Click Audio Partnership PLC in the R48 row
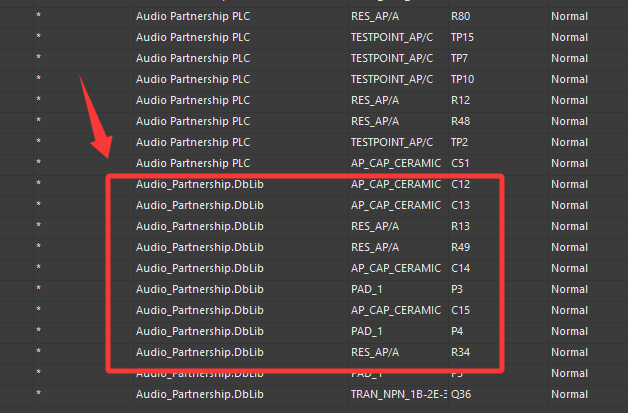 (x=193, y=121)
